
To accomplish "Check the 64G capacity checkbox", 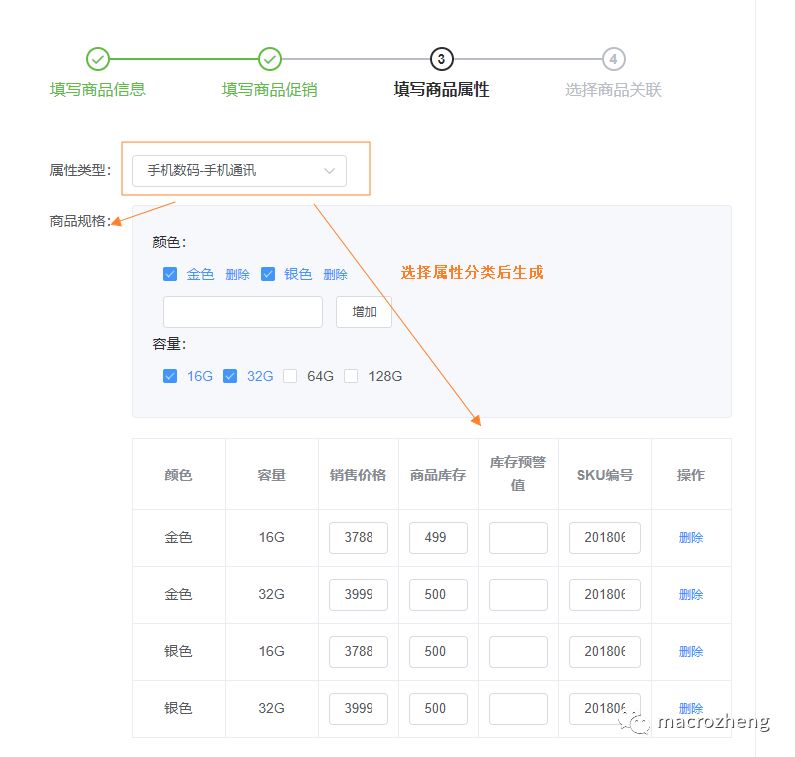I will click(290, 376).
